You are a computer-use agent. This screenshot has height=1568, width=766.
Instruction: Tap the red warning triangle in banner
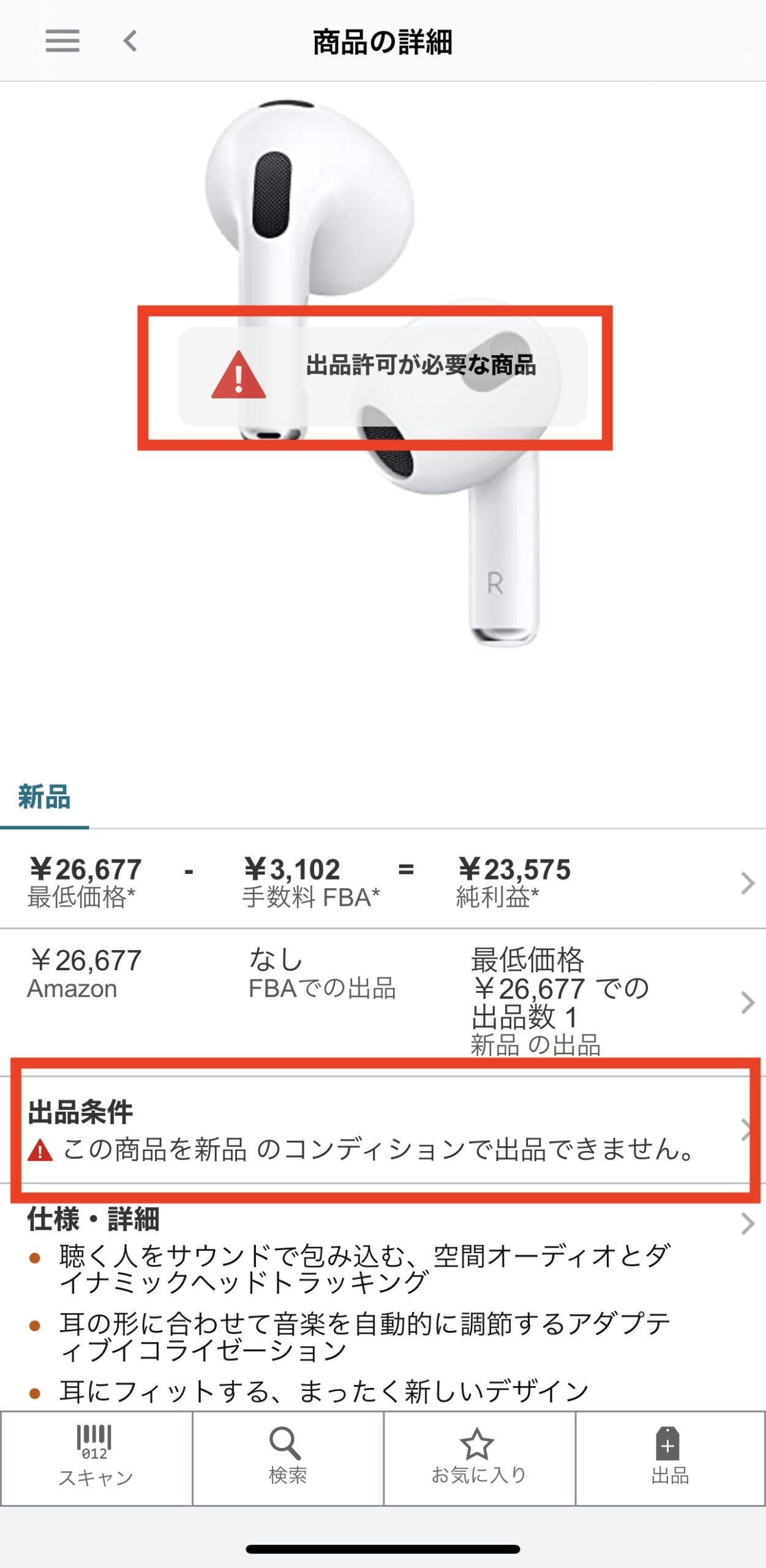(239, 375)
